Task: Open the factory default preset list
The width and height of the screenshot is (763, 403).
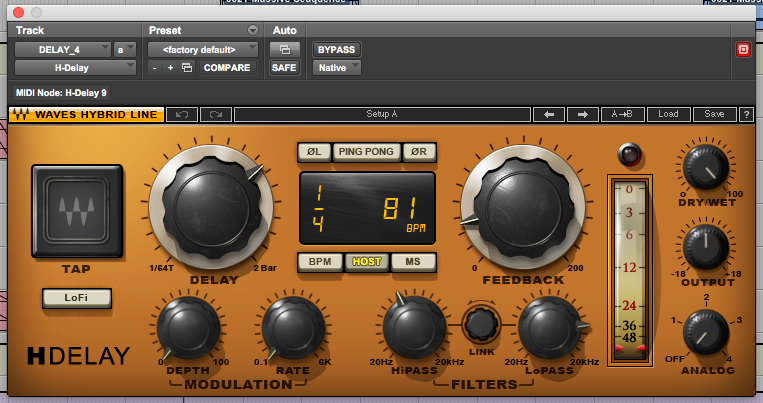Action: point(203,50)
